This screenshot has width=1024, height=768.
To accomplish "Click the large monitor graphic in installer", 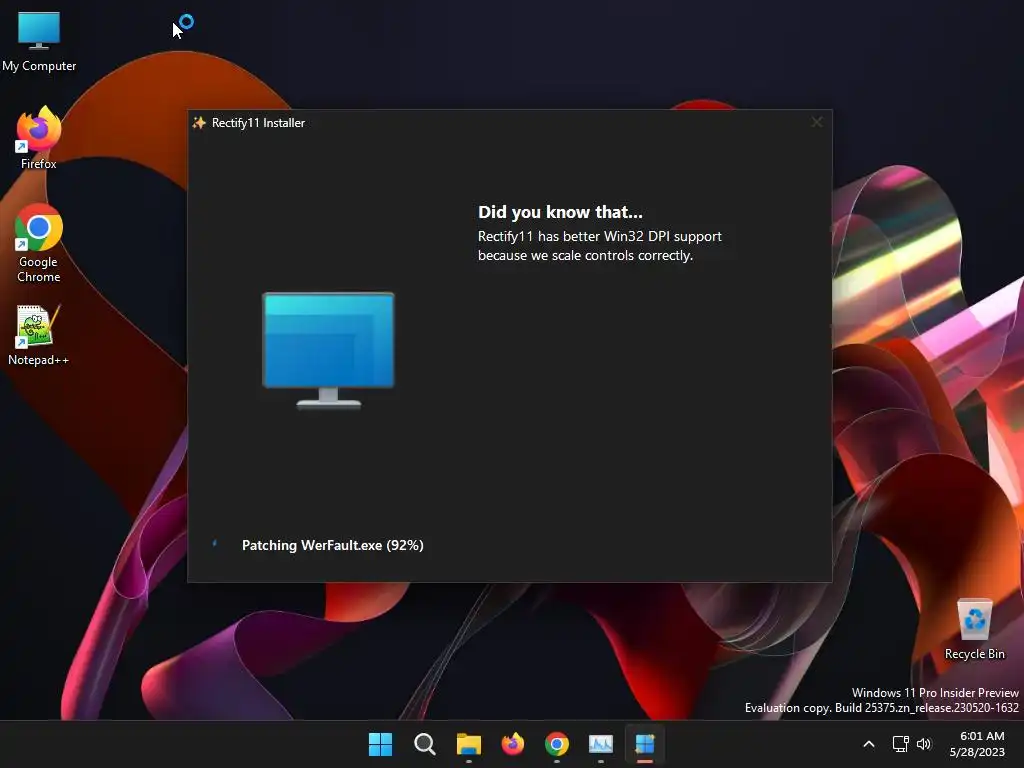I will (x=328, y=351).
